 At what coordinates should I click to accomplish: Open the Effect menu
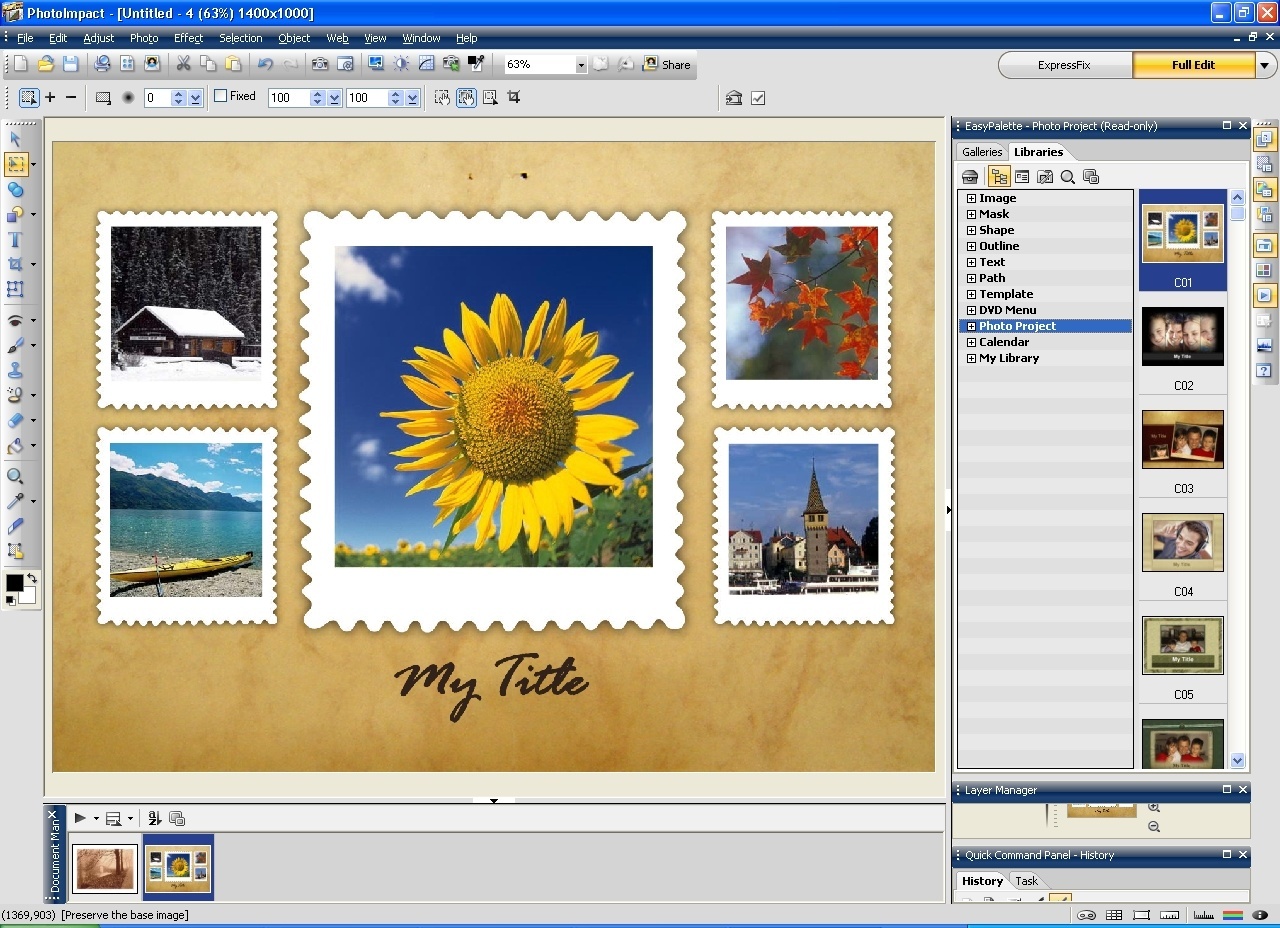[x=188, y=38]
